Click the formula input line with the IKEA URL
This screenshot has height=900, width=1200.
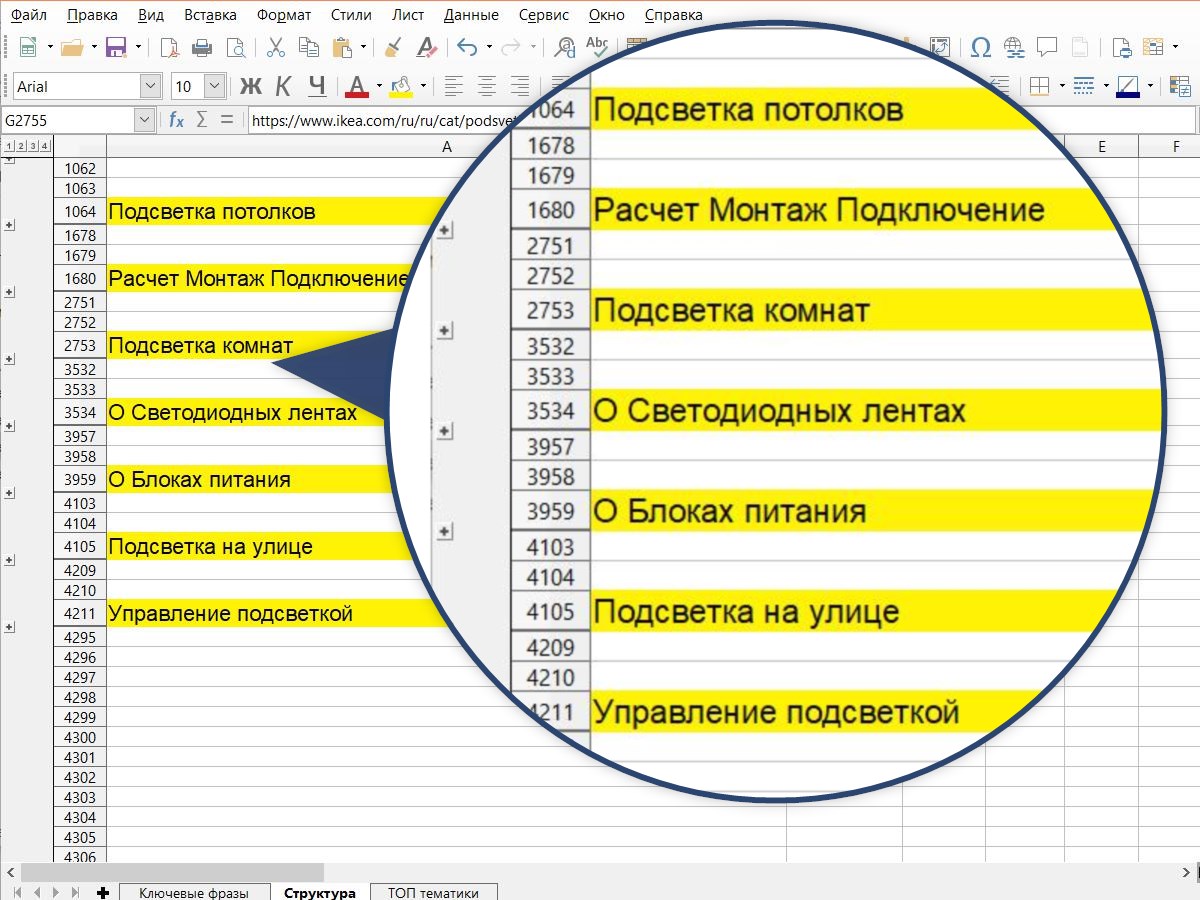(x=385, y=120)
